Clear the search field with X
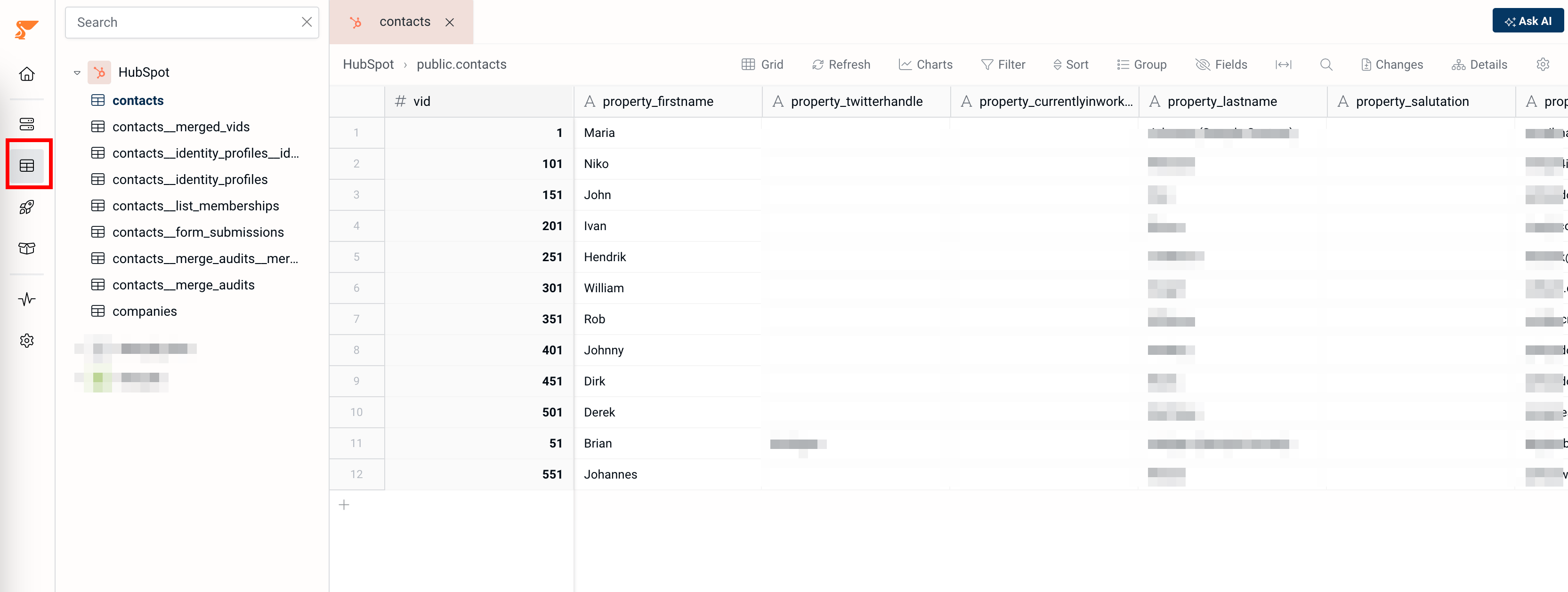This screenshot has width=1568, height=592. click(x=307, y=22)
